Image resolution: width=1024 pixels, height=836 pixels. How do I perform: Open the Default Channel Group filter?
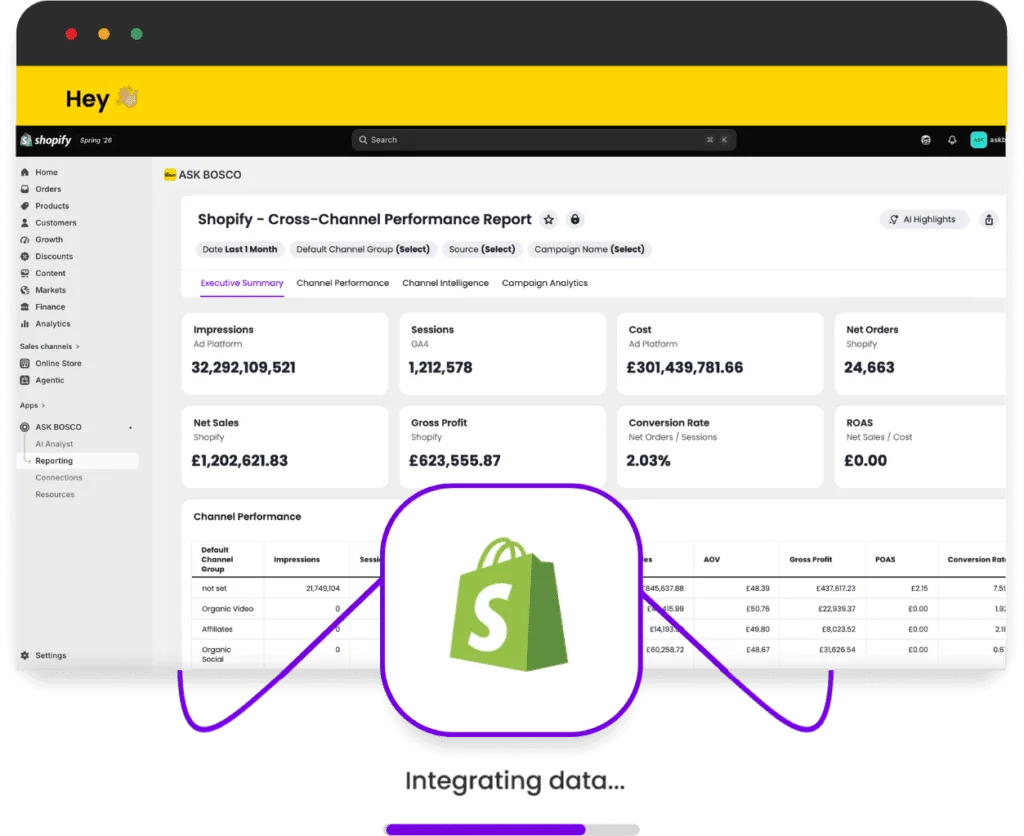click(x=363, y=249)
